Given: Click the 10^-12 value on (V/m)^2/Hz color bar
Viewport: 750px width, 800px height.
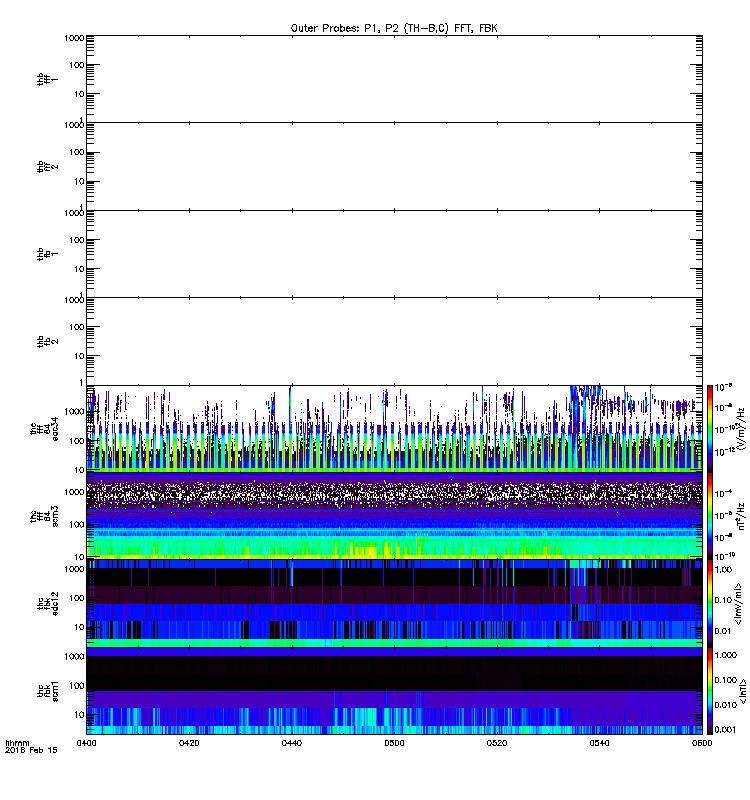Looking at the screenshot, I should [724, 452].
